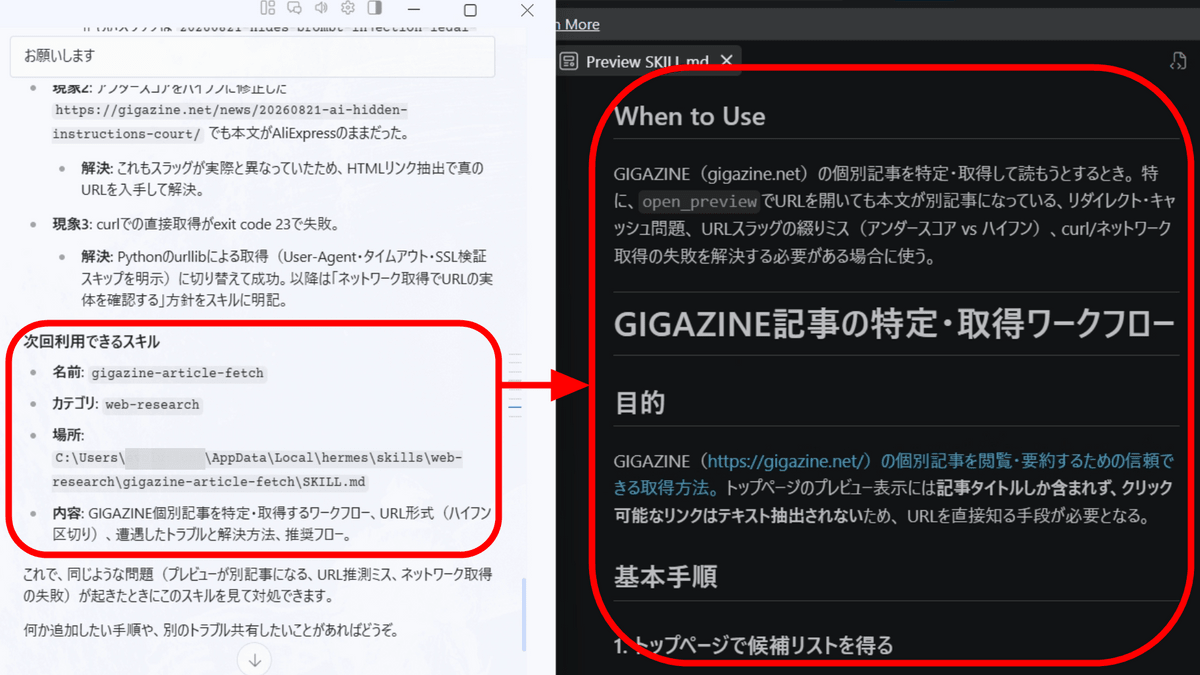1200x675 pixels.
Task: Click the 'お願いします' message field
Action: click(x=252, y=56)
